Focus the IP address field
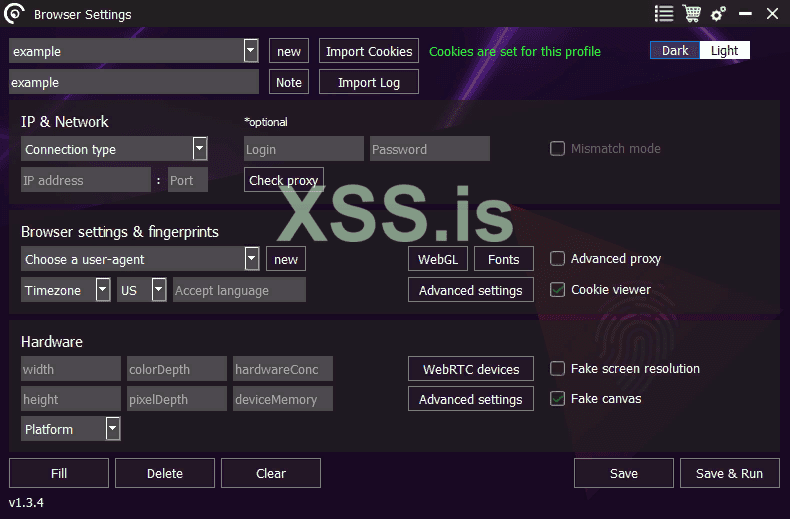The height and width of the screenshot is (519, 790). [86, 180]
